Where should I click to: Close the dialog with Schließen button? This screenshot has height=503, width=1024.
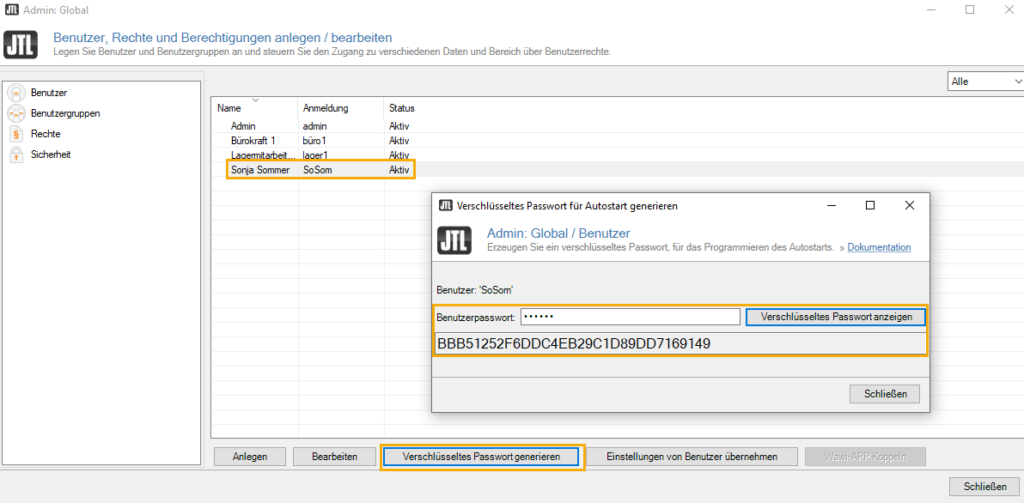coord(884,394)
